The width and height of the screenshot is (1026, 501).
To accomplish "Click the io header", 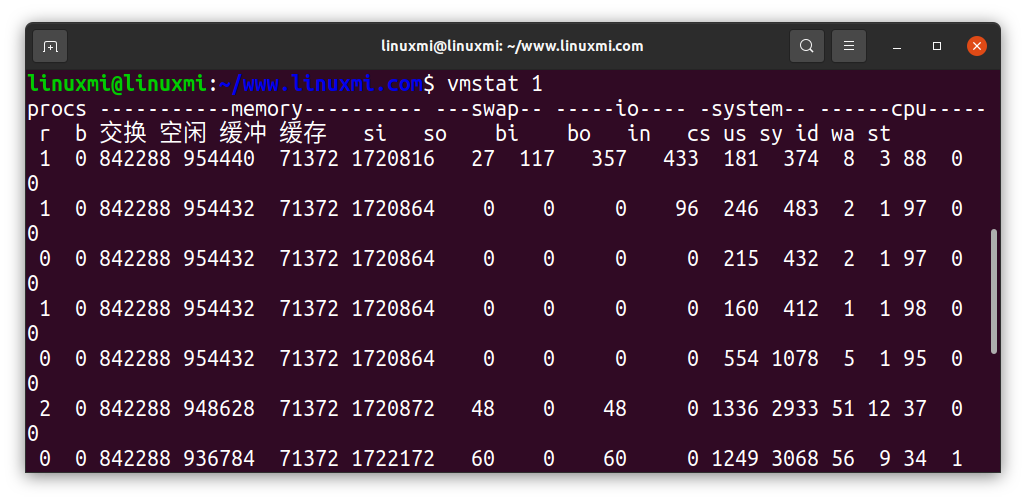I will [x=627, y=109].
